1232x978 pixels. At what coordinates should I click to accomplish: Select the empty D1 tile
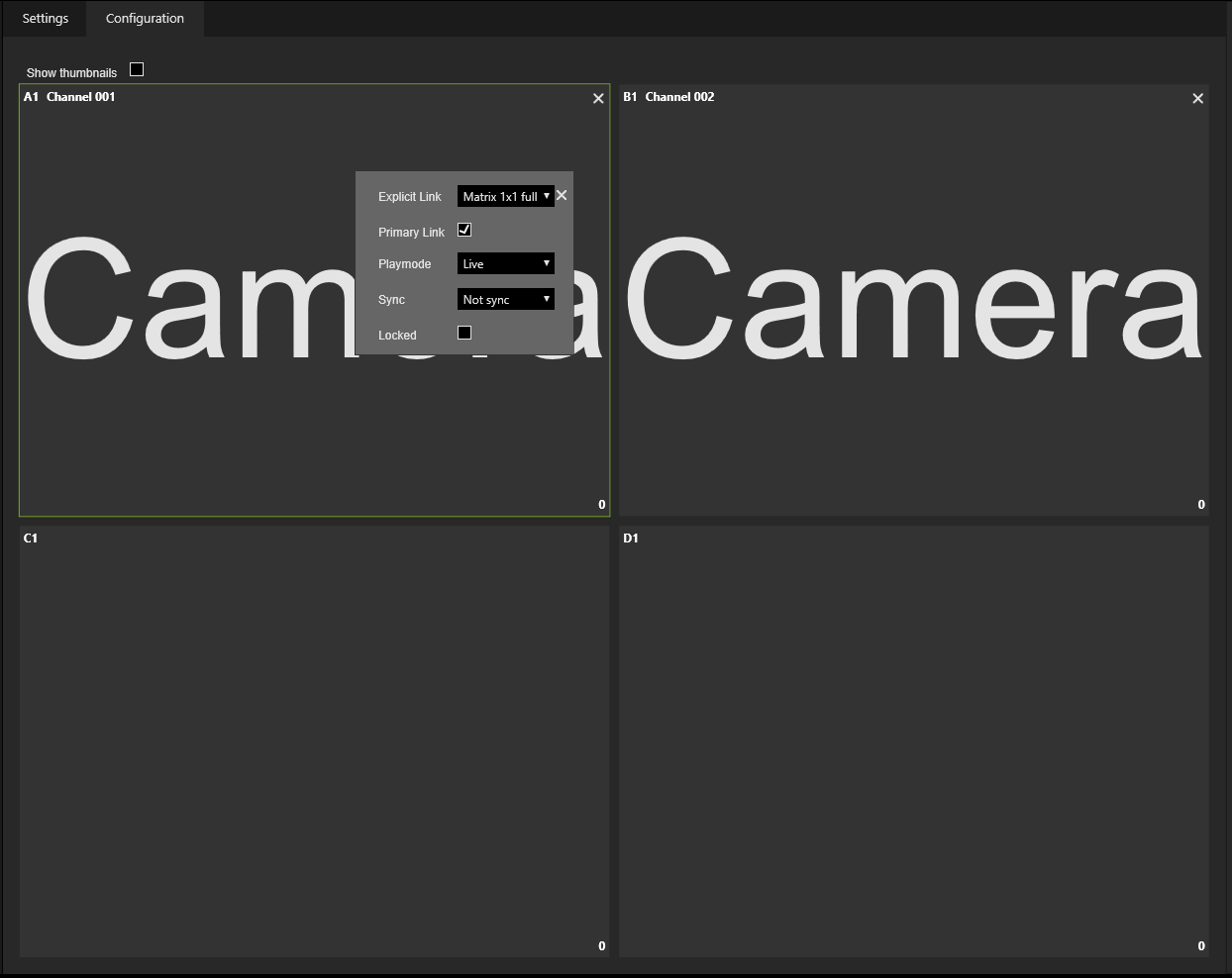point(913,740)
